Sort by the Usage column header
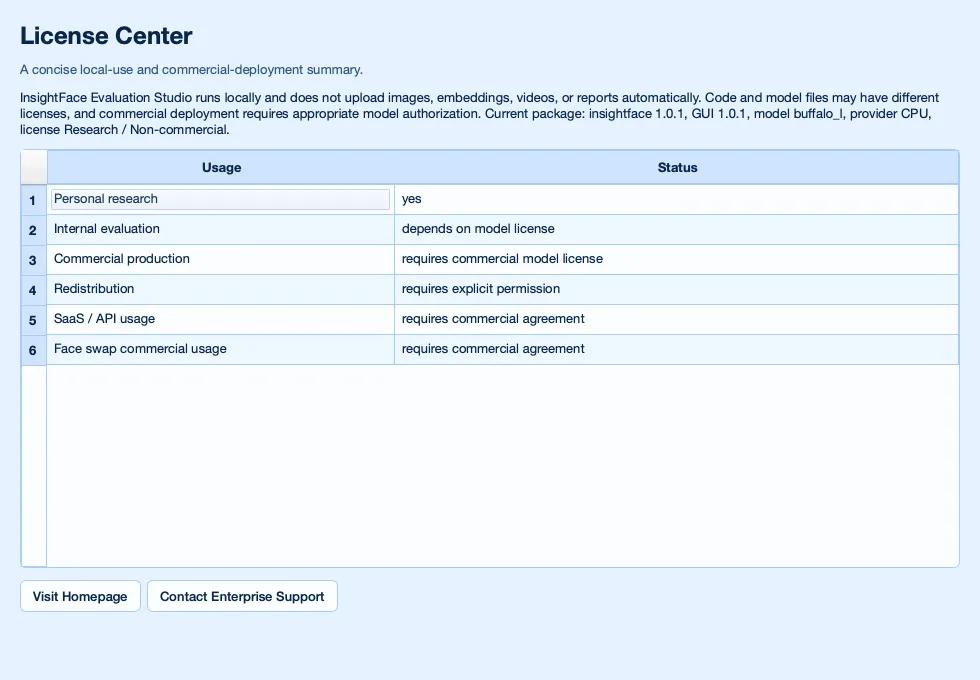Image resolution: width=980 pixels, height=680 pixels. [221, 168]
